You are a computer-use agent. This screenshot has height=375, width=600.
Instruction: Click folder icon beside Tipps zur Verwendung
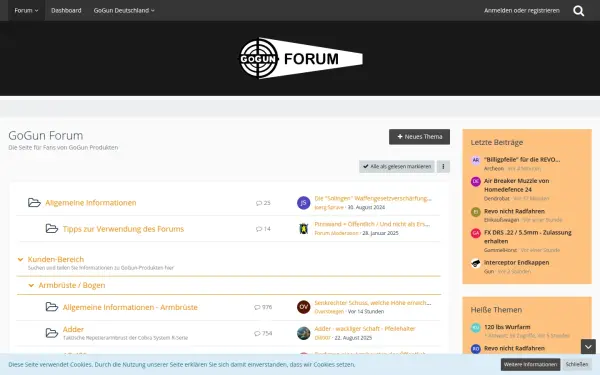(x=52, y=228)
